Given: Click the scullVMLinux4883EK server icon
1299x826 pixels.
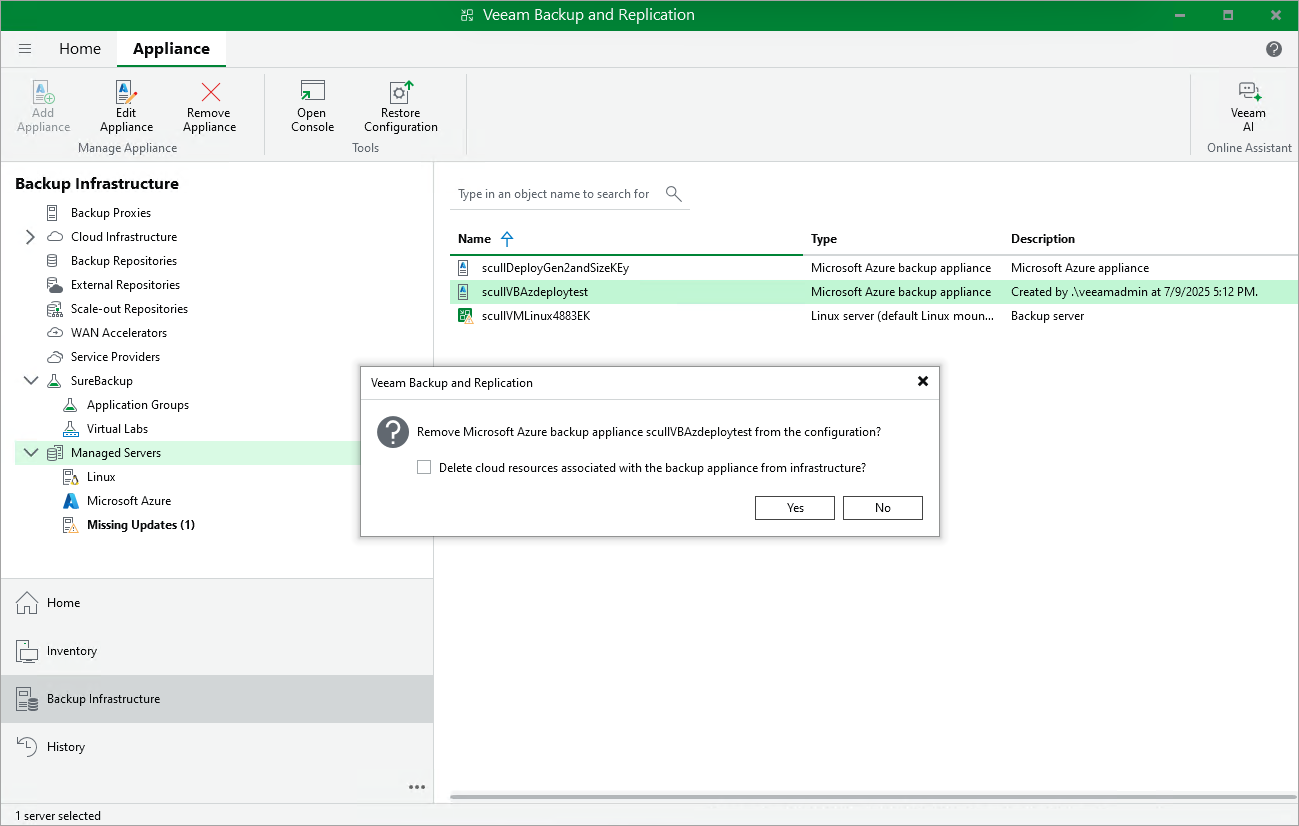Looking at the screenshot, I should tap(465, 316).
